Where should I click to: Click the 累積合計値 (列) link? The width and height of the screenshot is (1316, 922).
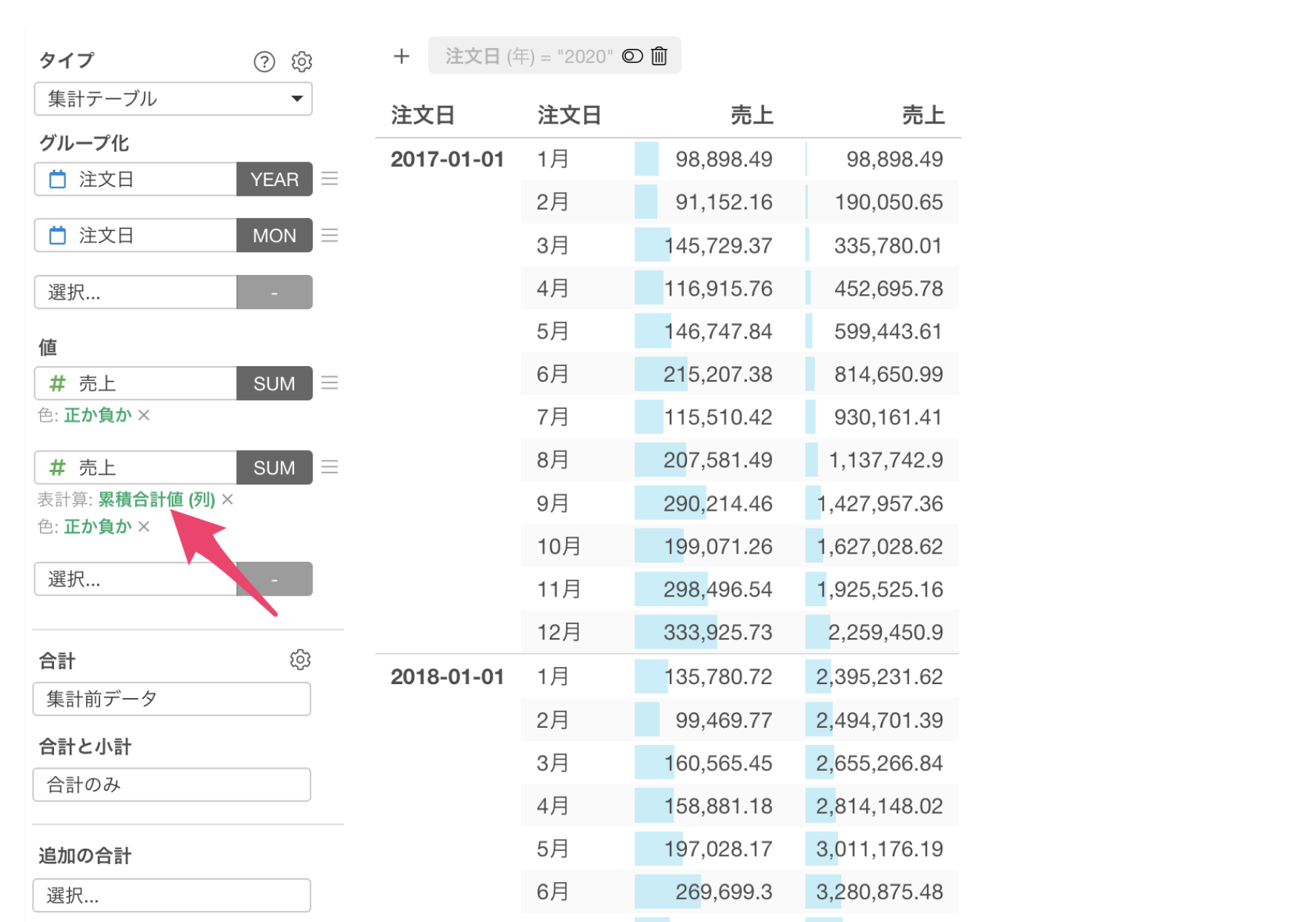click(156, 500)
